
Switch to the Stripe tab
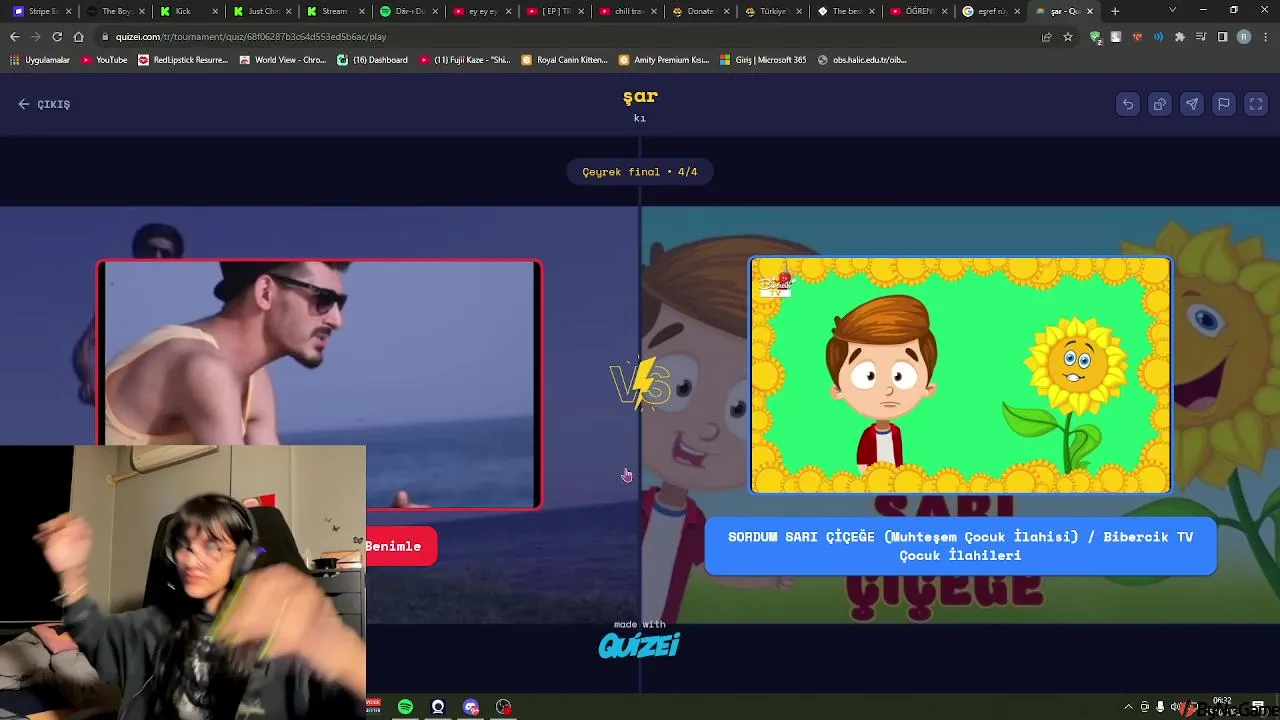(42, 11)
